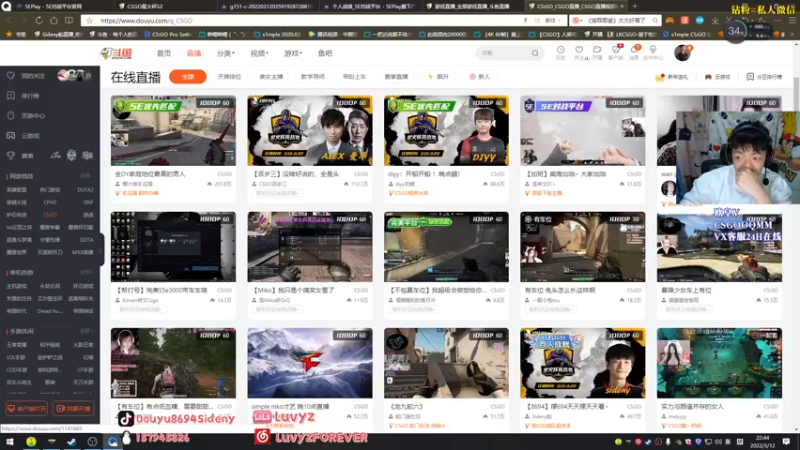Open browser downloads icon
The image size is (800, 450).
coord(715,20)
